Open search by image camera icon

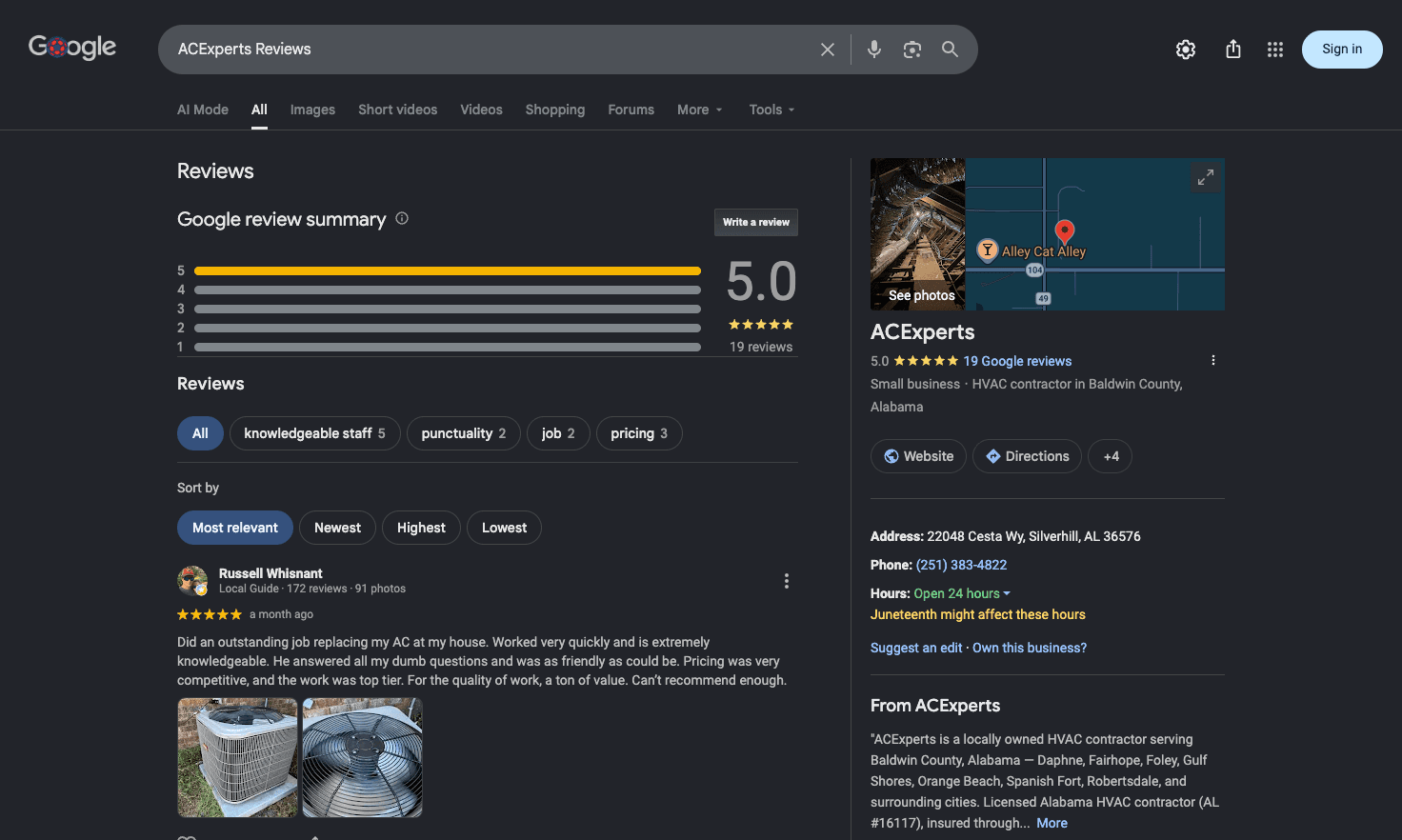[912, 50]
